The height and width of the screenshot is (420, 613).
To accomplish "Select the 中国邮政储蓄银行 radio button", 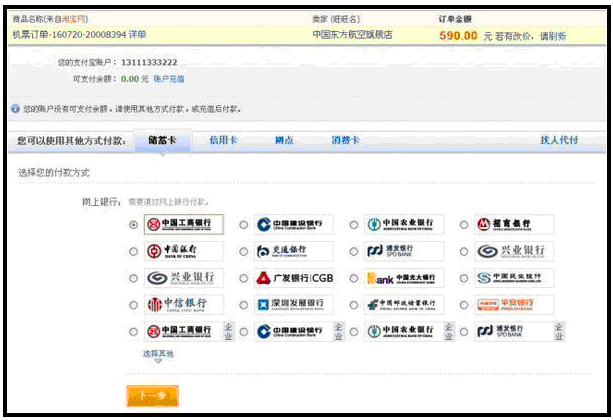I will (x=354, y=305).
